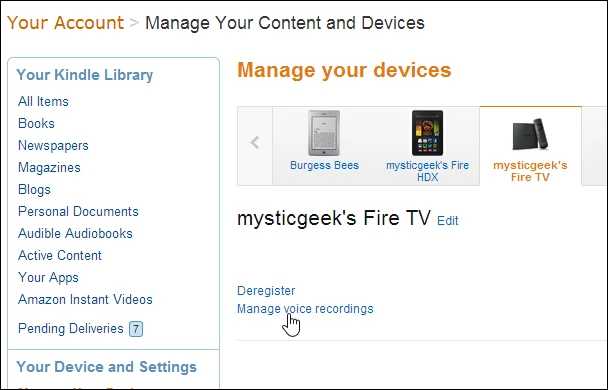
Task: Click the Fire TV box device image
Action: [530, 134]
